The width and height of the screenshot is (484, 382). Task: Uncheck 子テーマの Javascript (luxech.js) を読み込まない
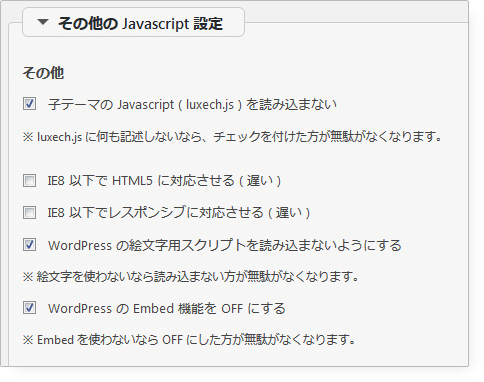pos(29,104)
